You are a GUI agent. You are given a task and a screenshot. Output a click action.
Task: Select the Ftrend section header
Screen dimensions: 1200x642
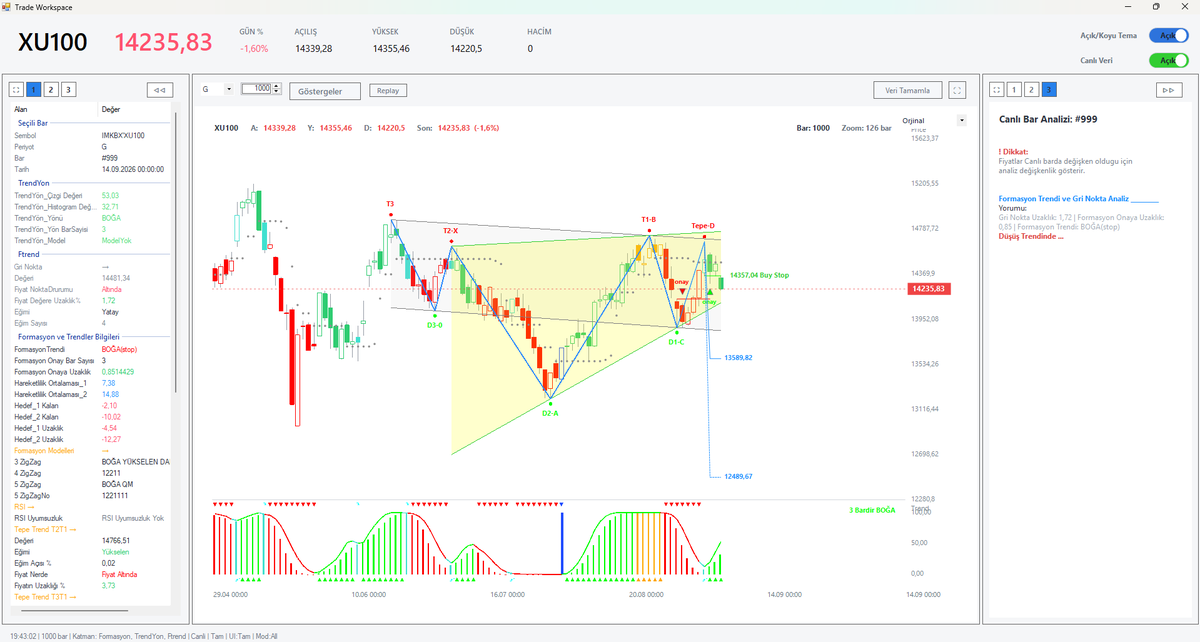click(x=29, y=255)
